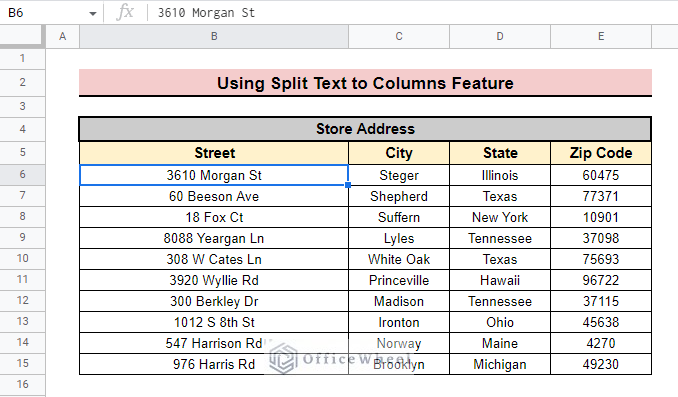Select cell containing 3920 Wyllie Rd

pyautogui.click(x=214, y=280)
